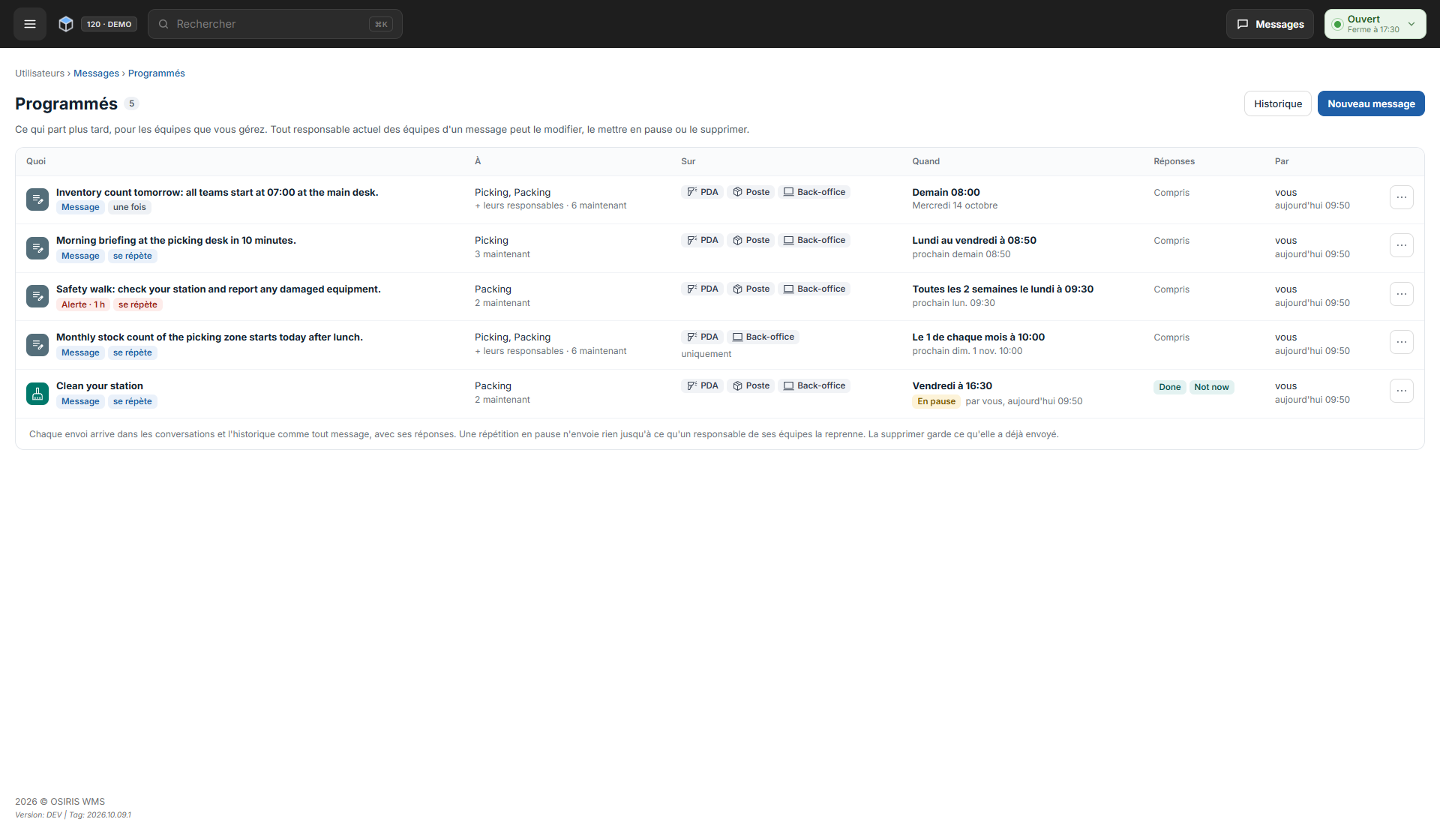Viewport: 1440px width, 840px height.
Task: Go to Messages breadcrumb link
Action: tap(96, 73)
